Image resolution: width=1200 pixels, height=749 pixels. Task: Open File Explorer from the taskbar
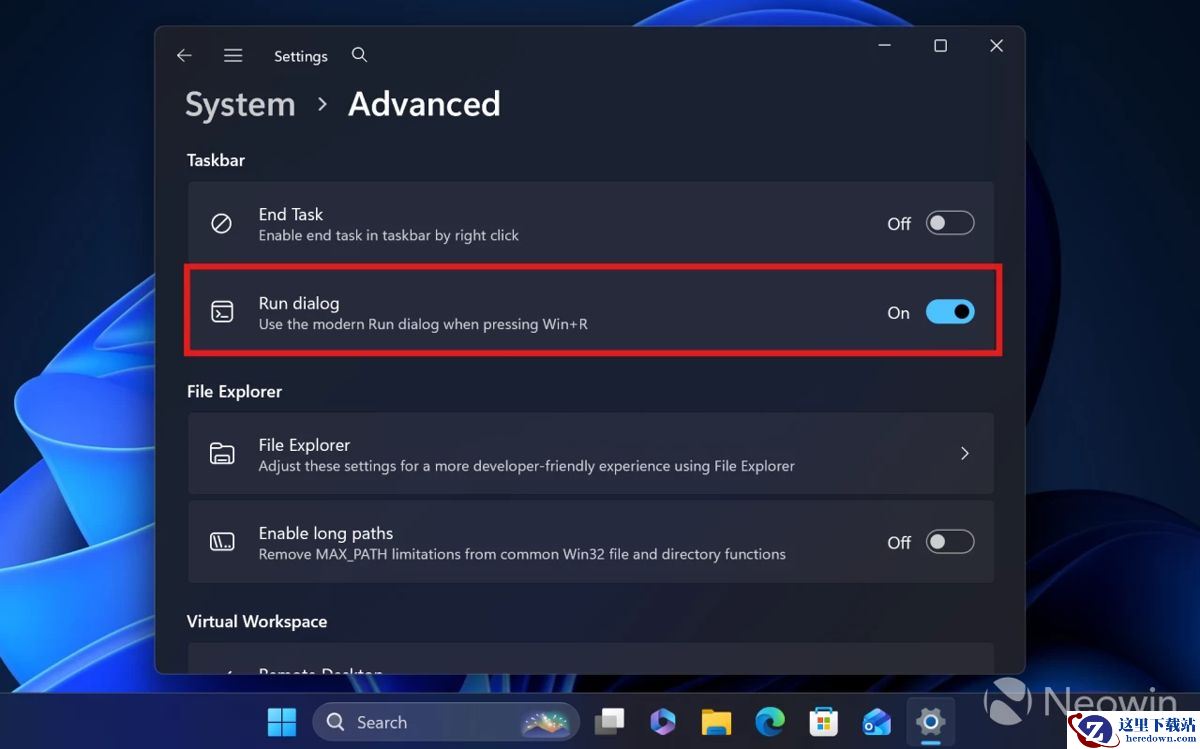pos(716,722)
